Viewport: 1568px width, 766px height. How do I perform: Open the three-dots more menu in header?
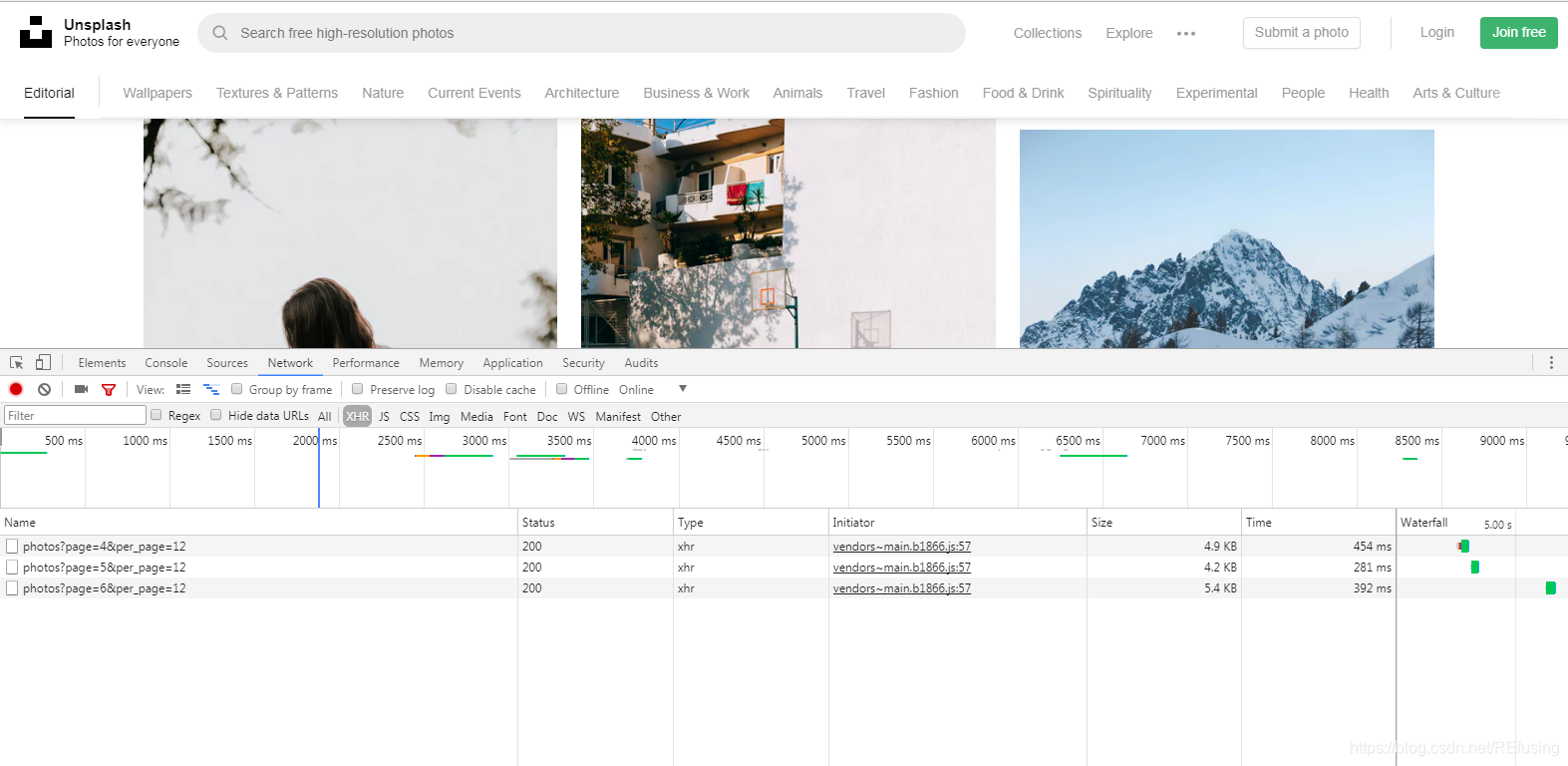point(1186,34)
